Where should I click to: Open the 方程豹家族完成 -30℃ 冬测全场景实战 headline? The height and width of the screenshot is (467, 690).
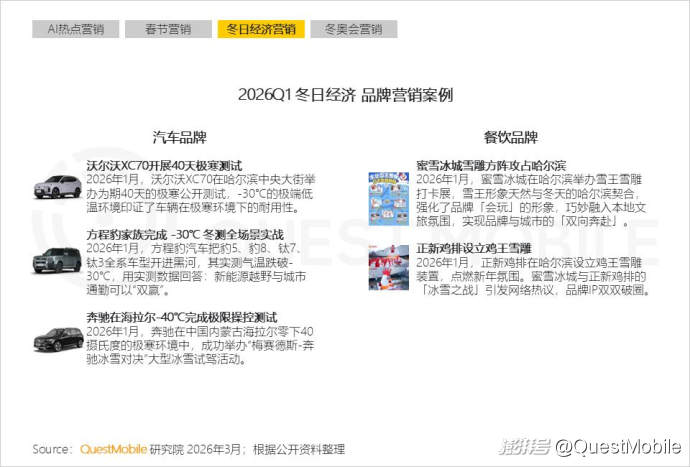pos(182,234)
